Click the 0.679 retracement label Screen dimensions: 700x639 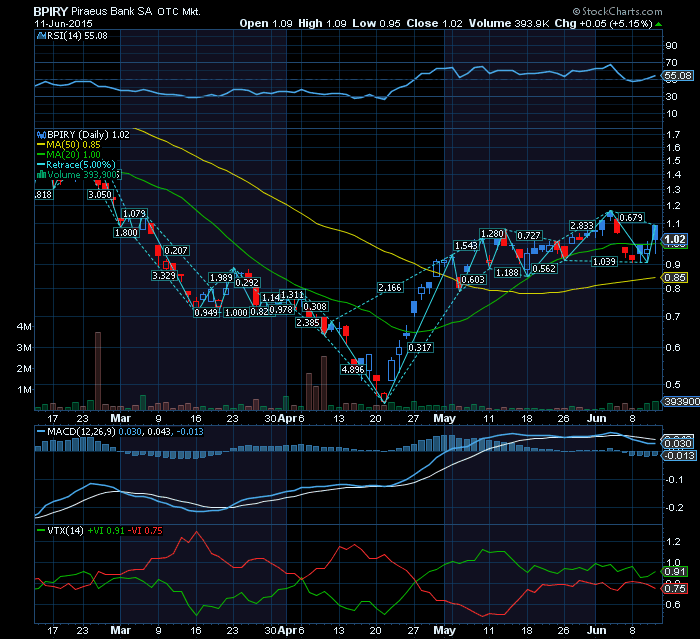pos(631,217)
